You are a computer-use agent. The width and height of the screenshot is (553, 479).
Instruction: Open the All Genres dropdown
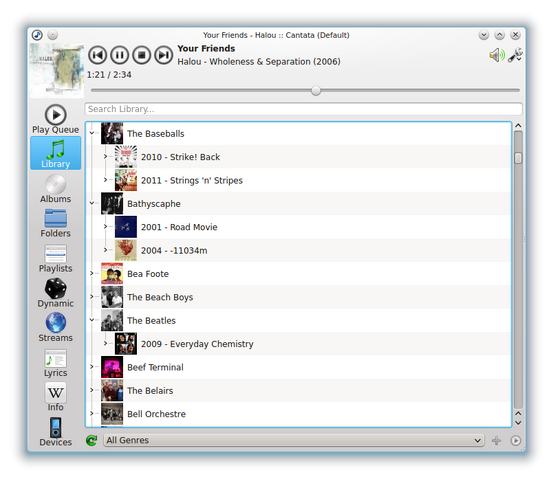click(x=293, y=441)
